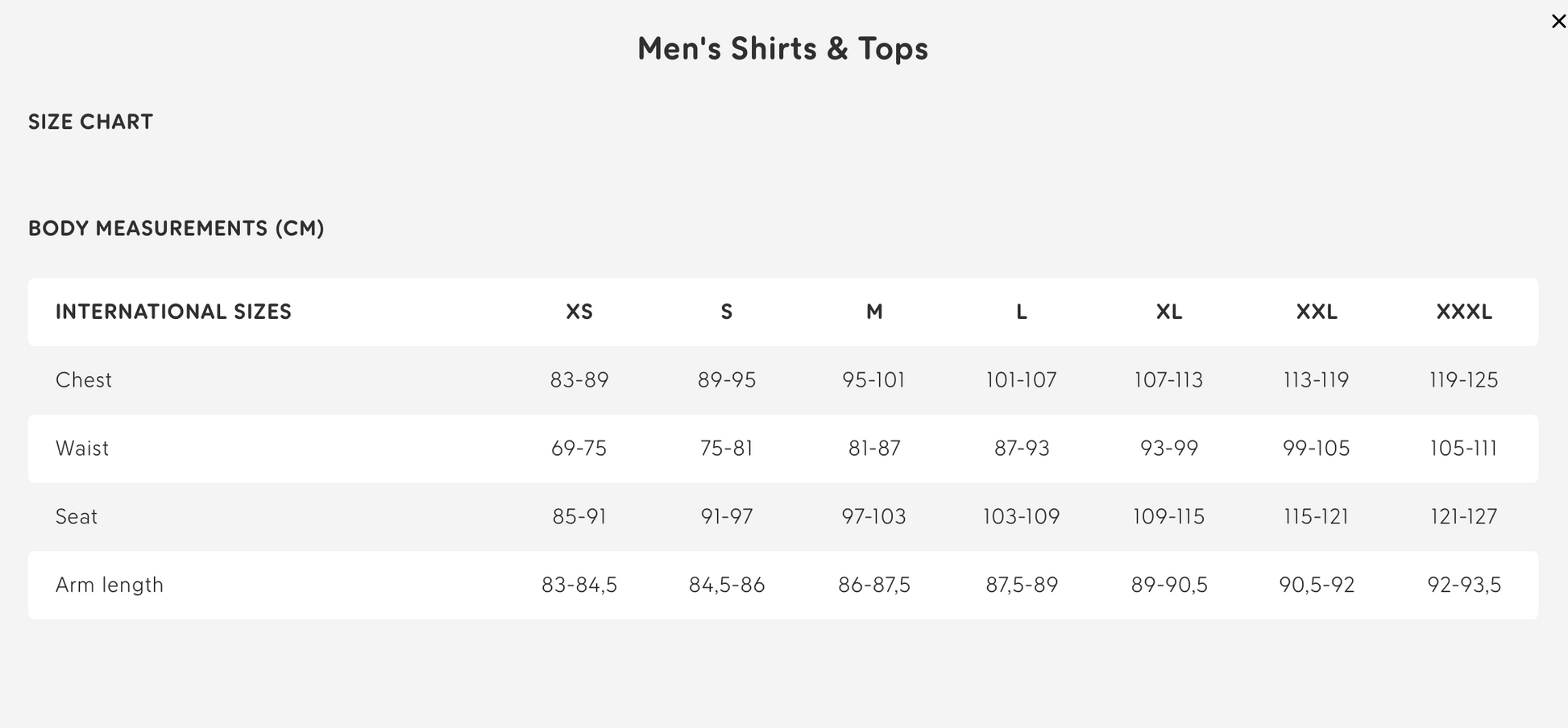The height and width of the screenshot is (728, 1568).
Task: Click the 121-127 seat value for XXXL
Action: (x=1463, y=516)
